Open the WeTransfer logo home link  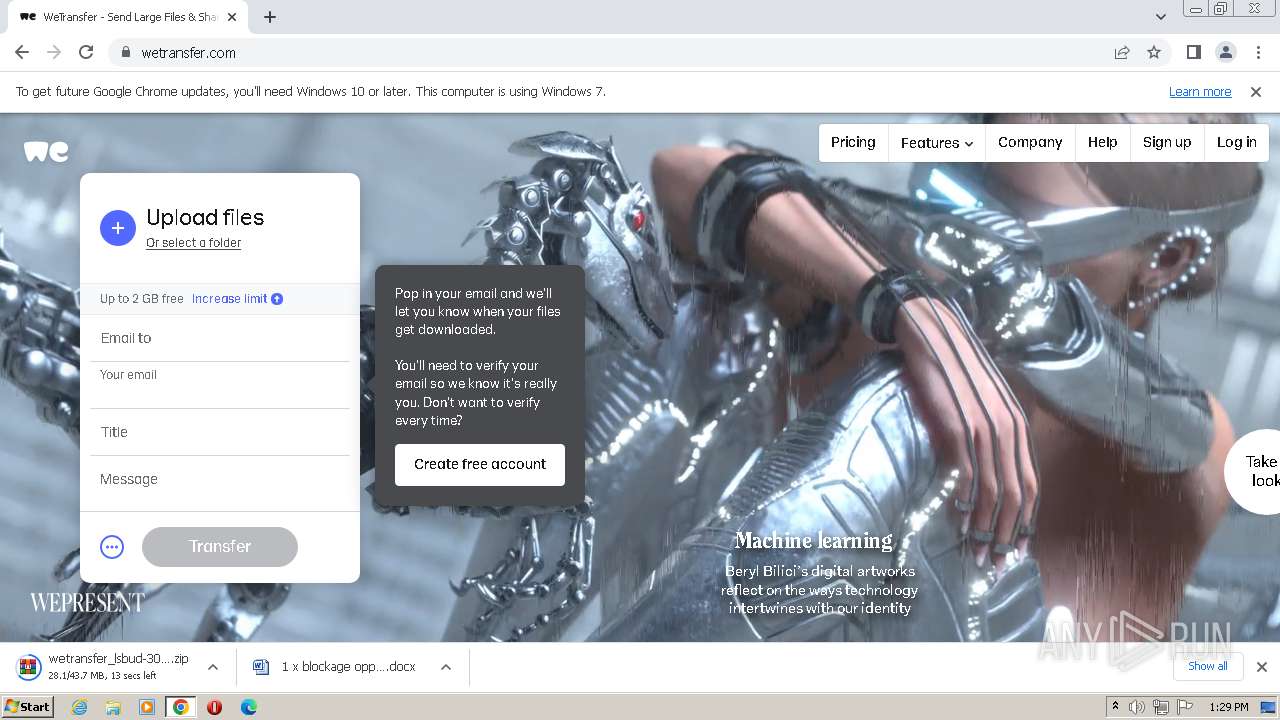click(46, 151)
